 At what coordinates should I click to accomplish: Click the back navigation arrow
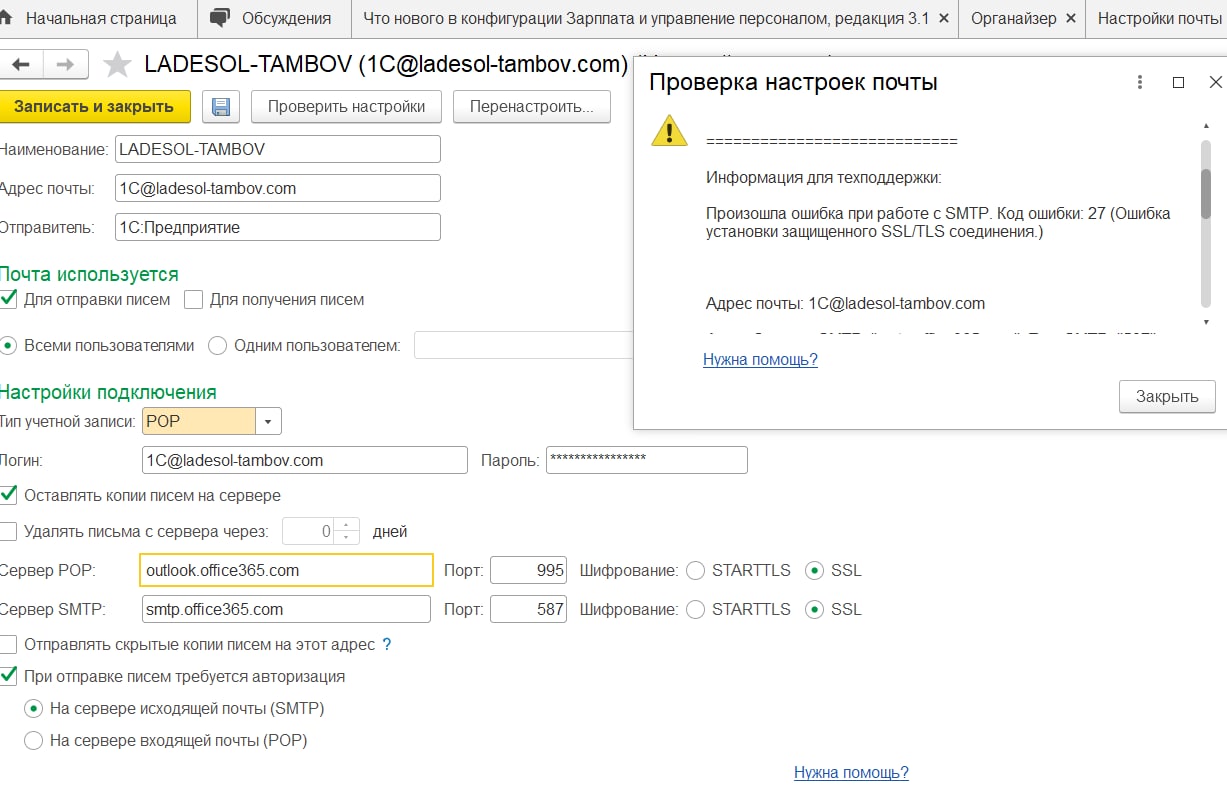(21, 65)
